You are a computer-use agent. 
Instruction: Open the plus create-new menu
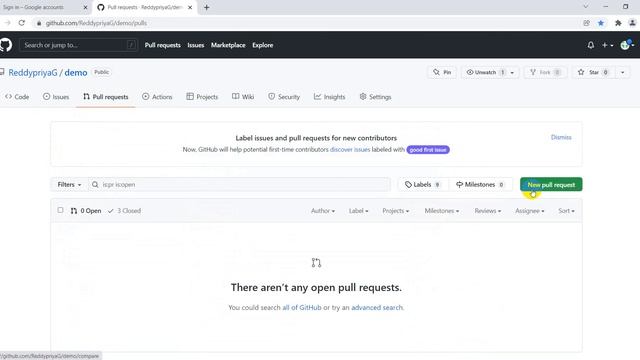click(x=607, y=45)
